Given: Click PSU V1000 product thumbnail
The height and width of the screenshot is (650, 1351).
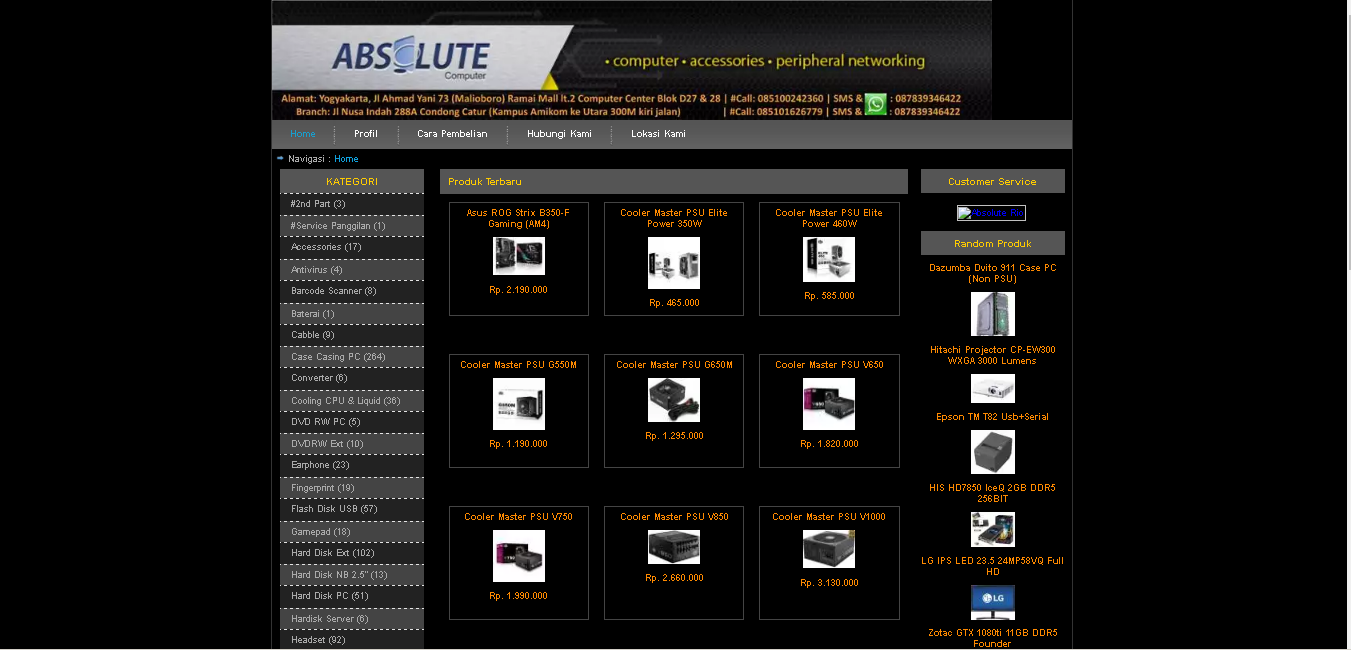Looking at the screenshot, I should 829,549.
